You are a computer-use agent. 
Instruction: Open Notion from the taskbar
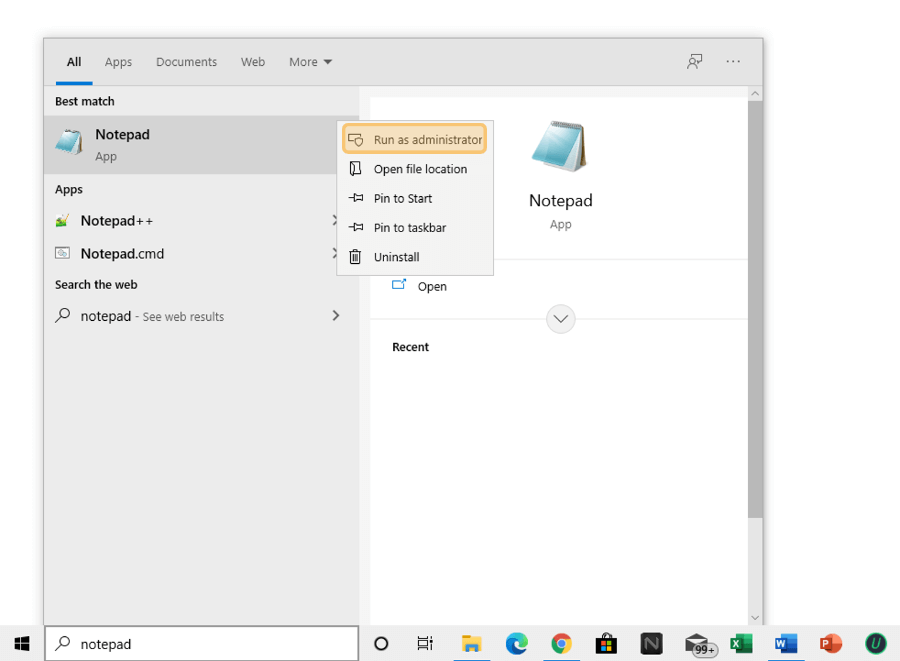click(x=651, y=644)
